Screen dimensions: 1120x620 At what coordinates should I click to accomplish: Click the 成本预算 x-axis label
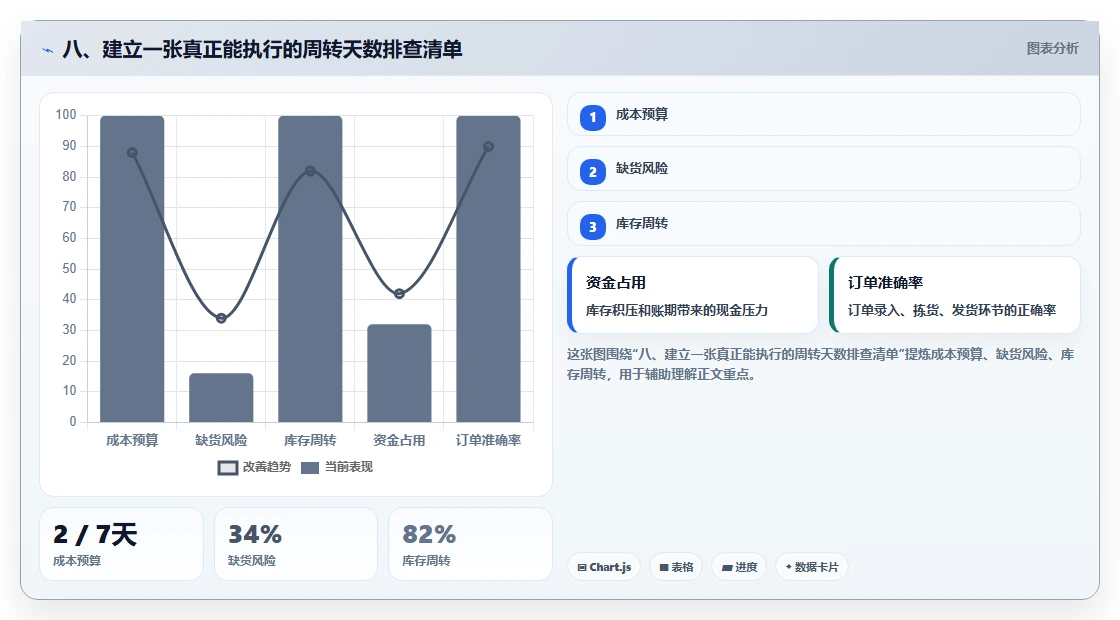(132, 441)
